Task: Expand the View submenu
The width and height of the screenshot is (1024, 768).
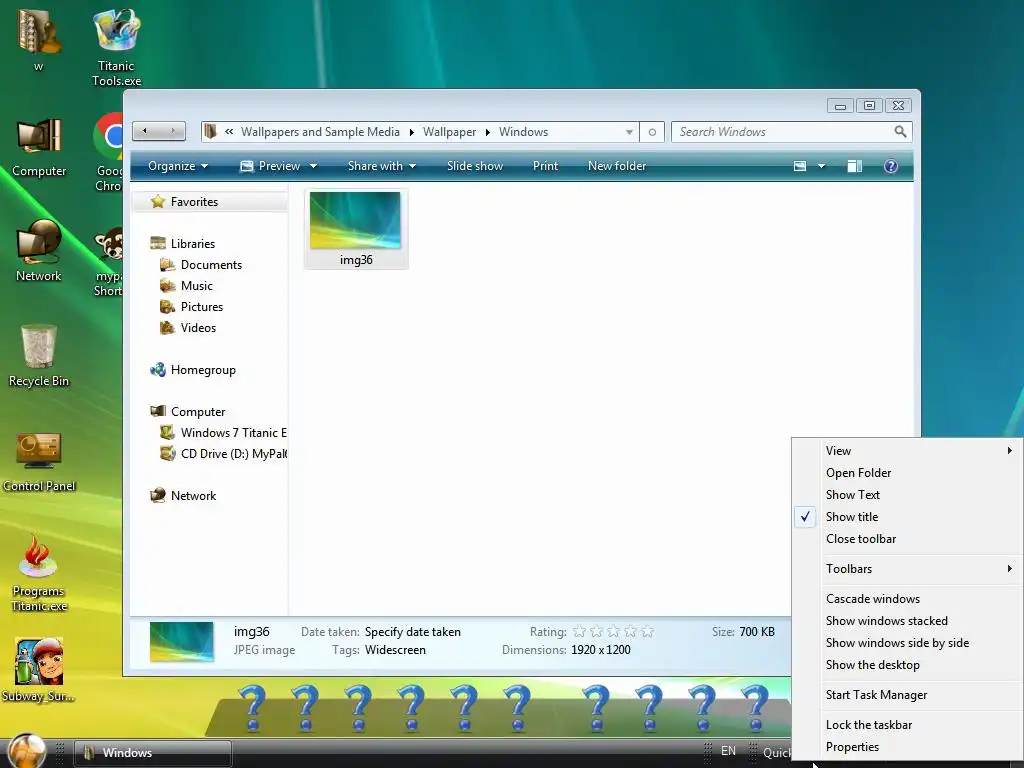Action: click(908, 451)
